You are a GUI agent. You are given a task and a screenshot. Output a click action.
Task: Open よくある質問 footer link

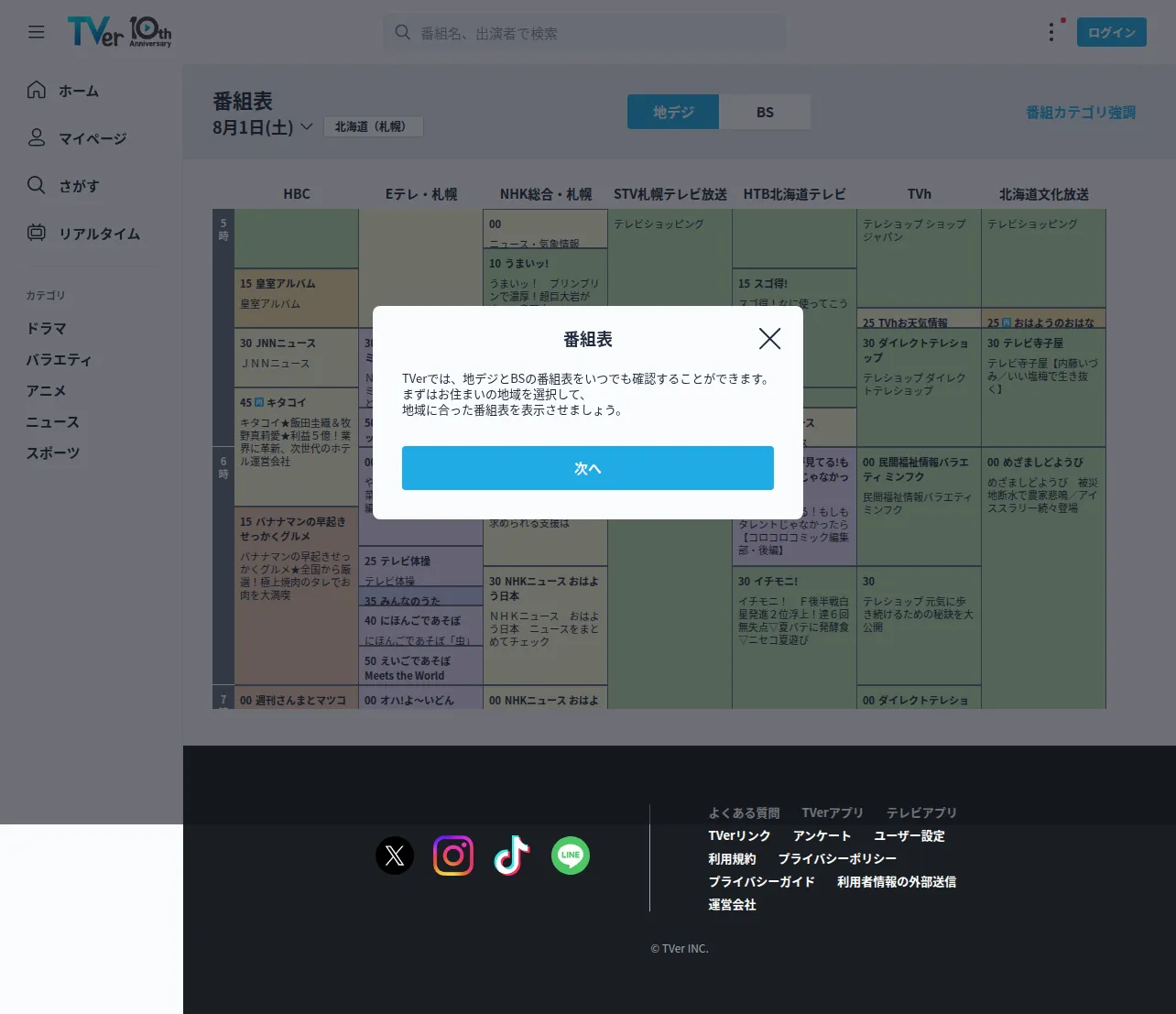click(744, 812)
